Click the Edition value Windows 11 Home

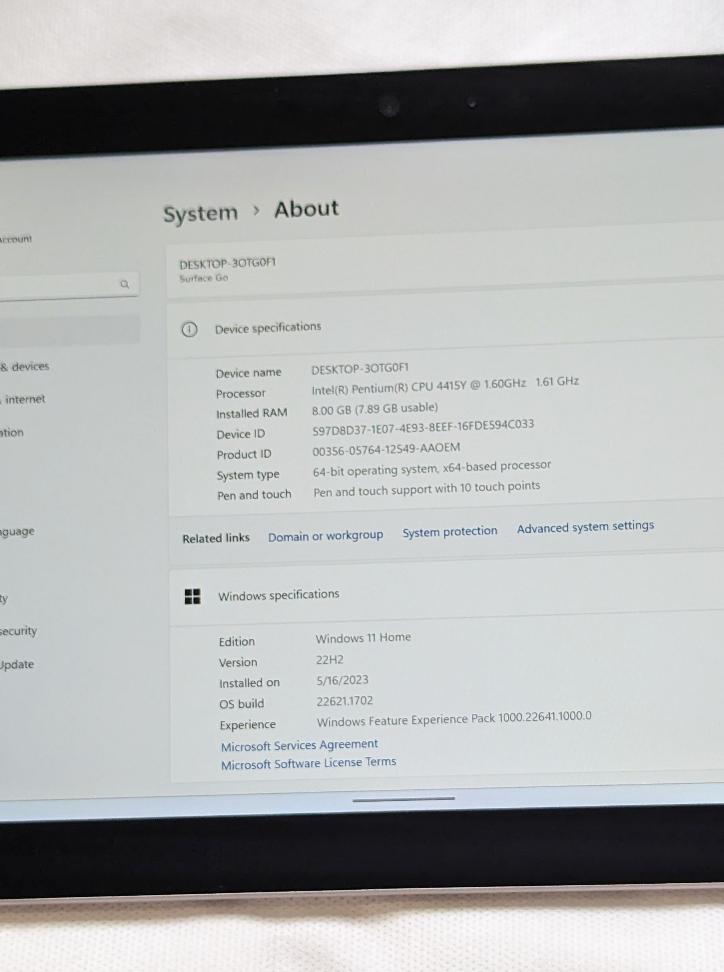(x=363, y=638)
